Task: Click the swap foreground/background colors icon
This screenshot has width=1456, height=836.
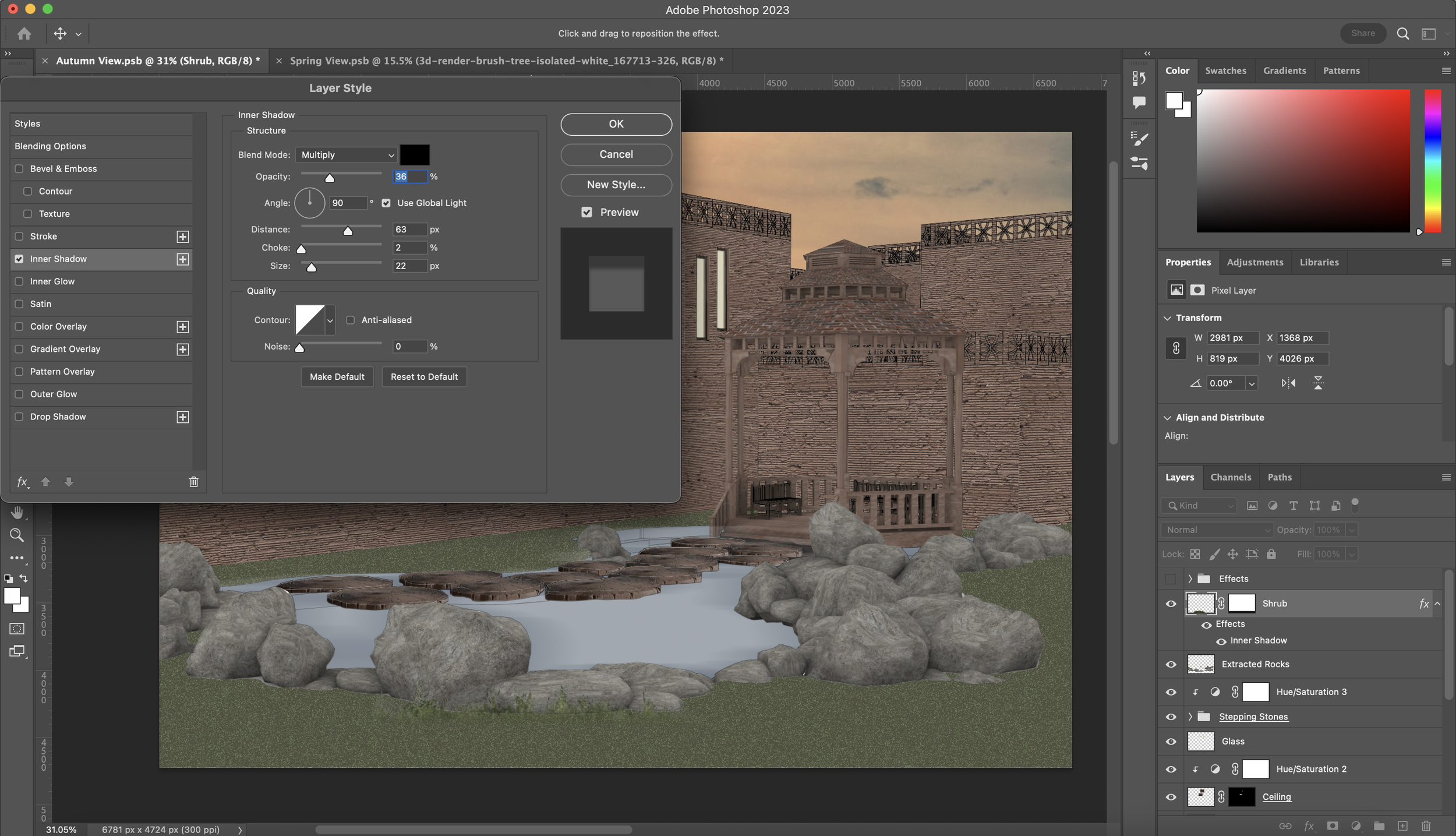Action: tap(23, 579)
